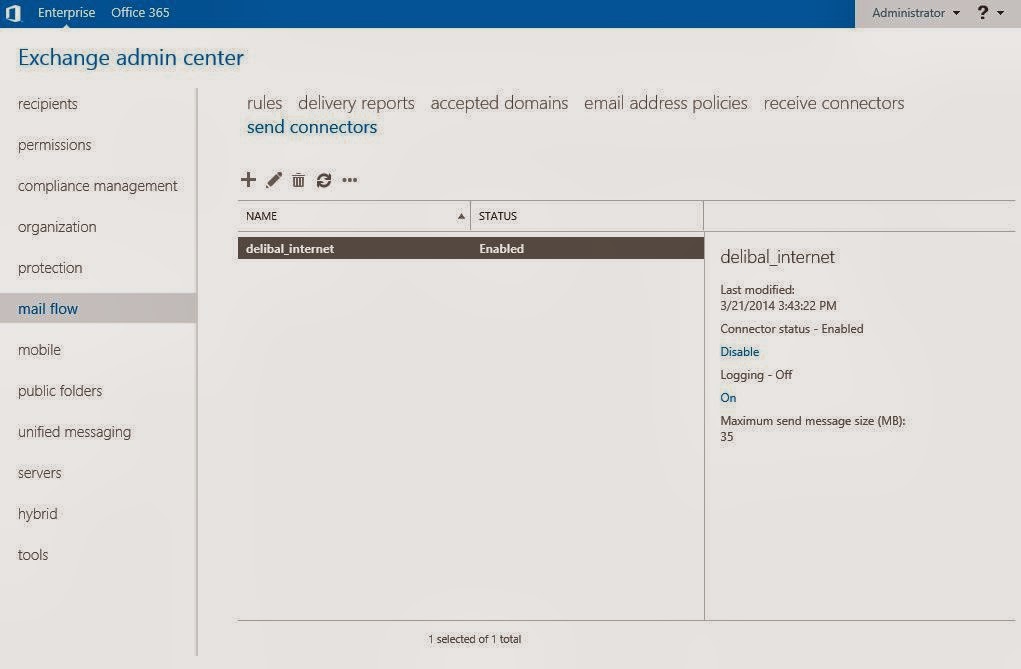Click the Enterprise link in top bar
Screen dimensions: 1021x669
pyautogui.click(x=66, y=13)
